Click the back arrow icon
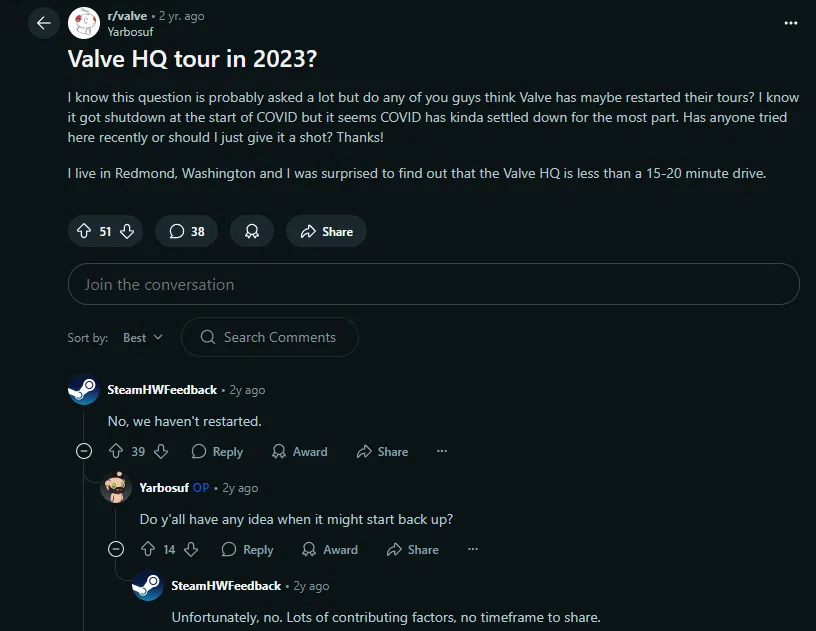The height and width of the screenshot is (631, 816). tap(44, 23)
